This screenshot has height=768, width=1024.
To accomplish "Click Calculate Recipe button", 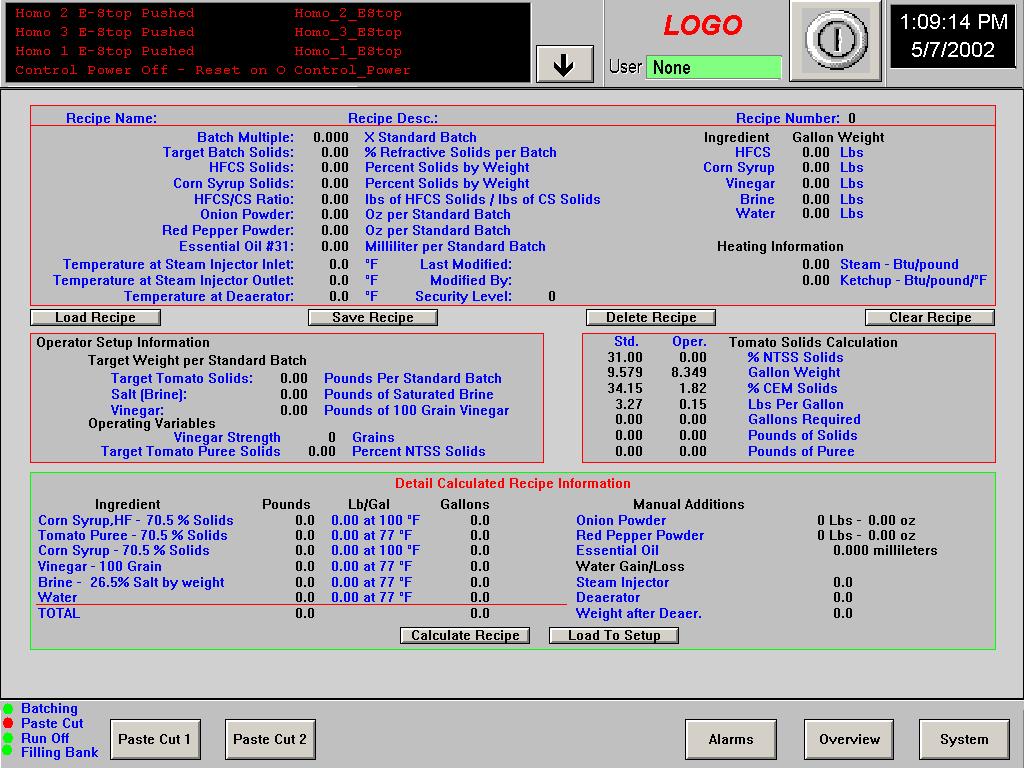I will coord(465,635).
